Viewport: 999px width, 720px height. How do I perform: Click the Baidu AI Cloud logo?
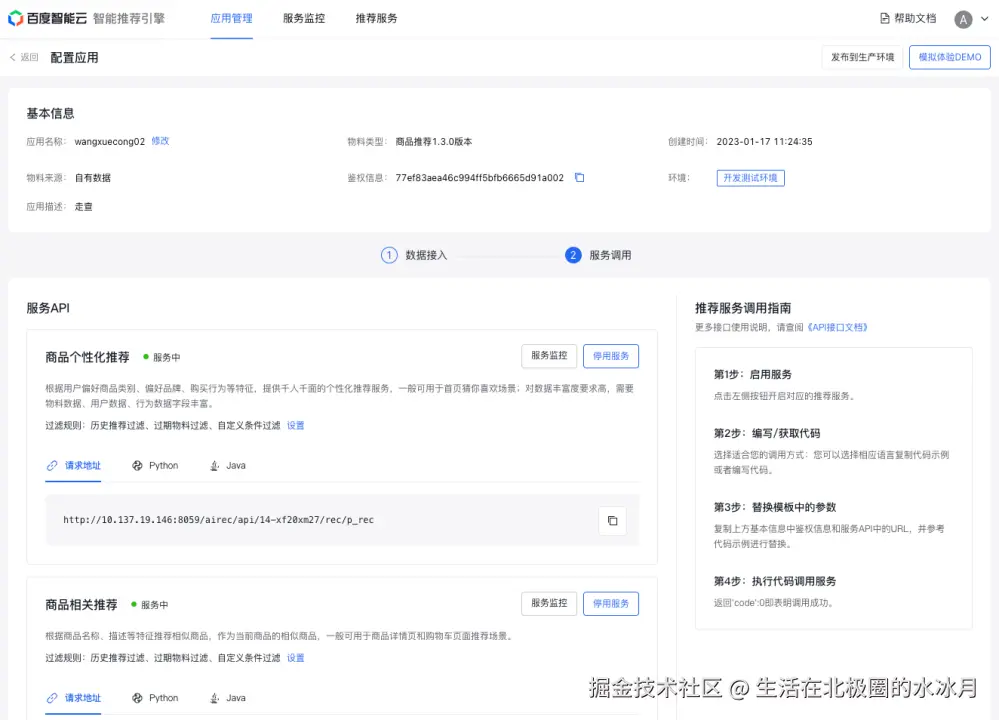47,18
